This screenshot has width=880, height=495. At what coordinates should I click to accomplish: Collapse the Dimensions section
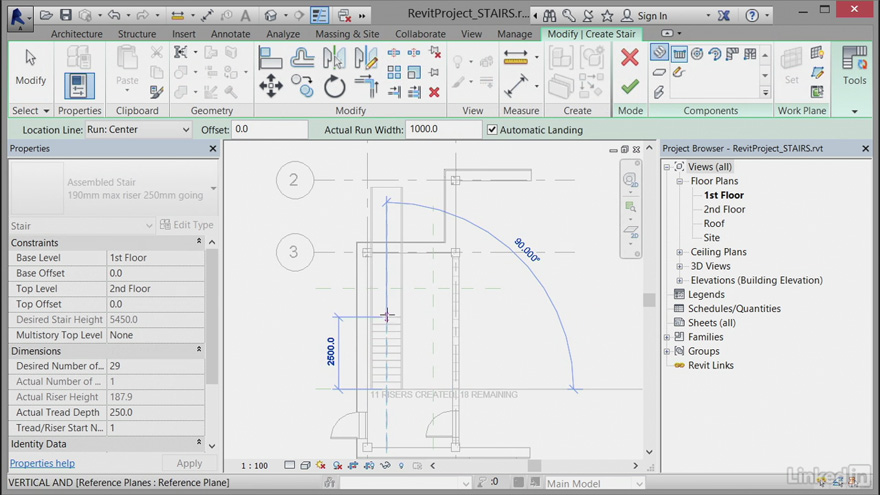[199, 349]
